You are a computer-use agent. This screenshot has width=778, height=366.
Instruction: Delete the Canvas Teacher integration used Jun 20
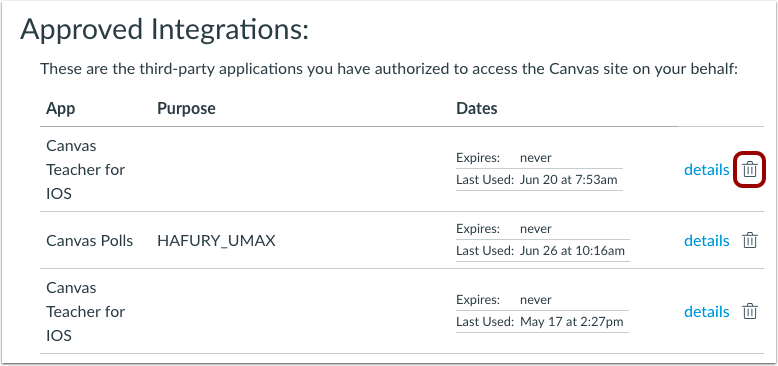tap(750, 170)
